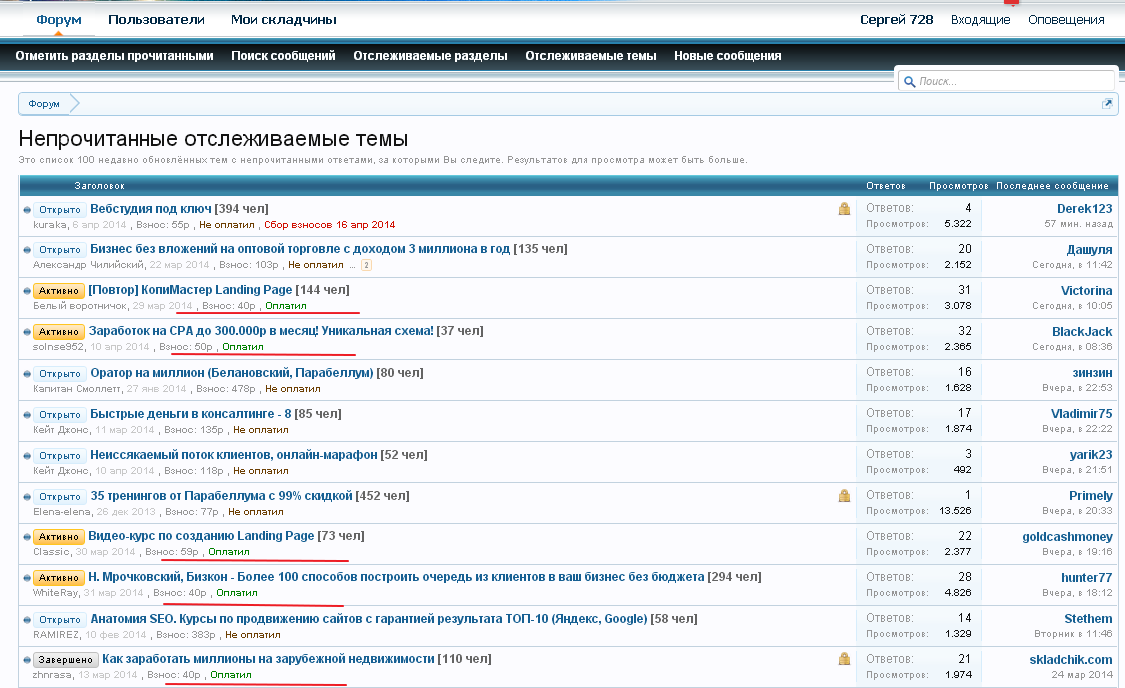Open user BlackJack profile
The image size is (1125, 688).
(1082, 331)
